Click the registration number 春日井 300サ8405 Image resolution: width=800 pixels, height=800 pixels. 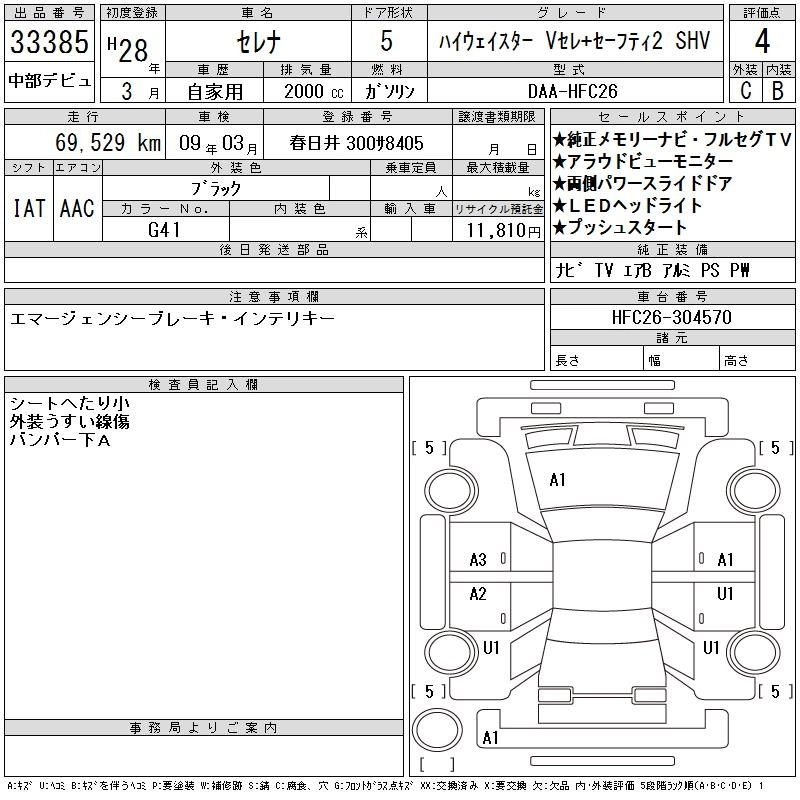pyautogui.click(x=357, y=143)
